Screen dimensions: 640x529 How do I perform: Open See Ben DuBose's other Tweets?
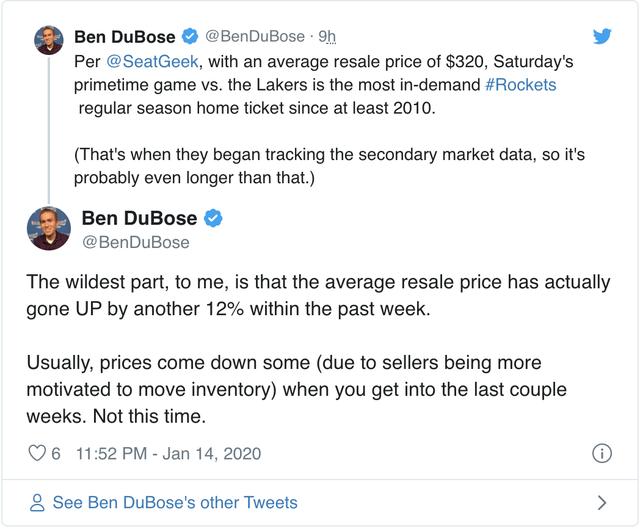[175, 502]
